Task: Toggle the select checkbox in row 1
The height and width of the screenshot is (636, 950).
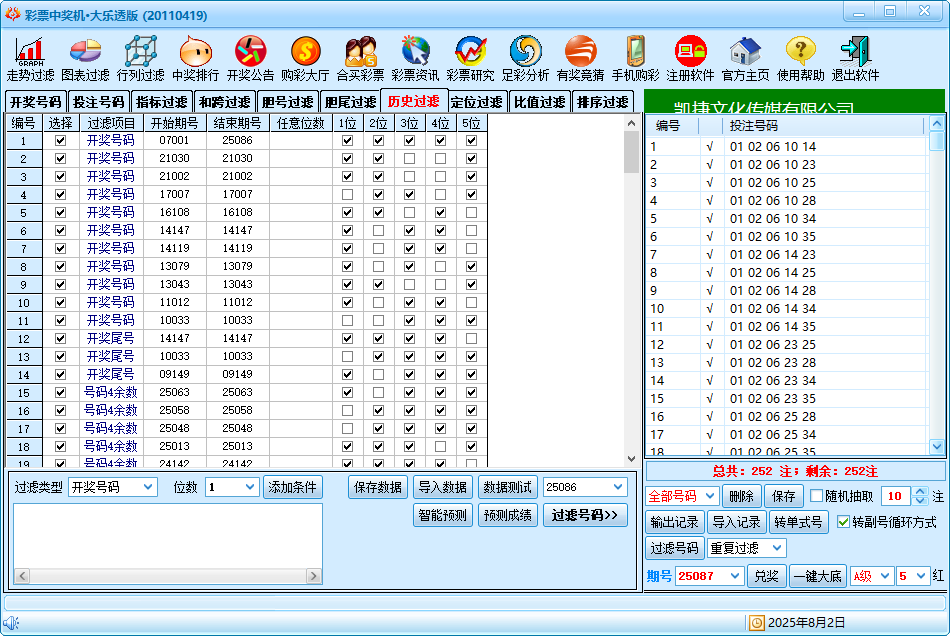Action: coord(61,141)
